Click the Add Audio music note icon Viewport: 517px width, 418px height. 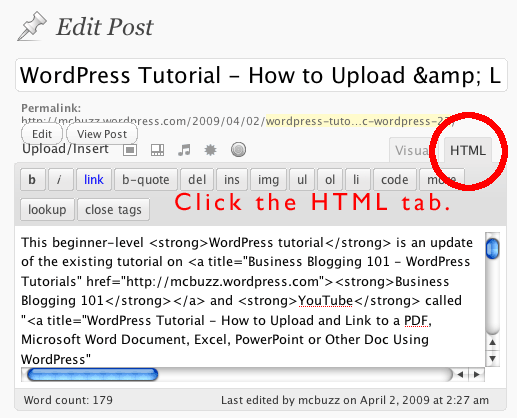184,150
